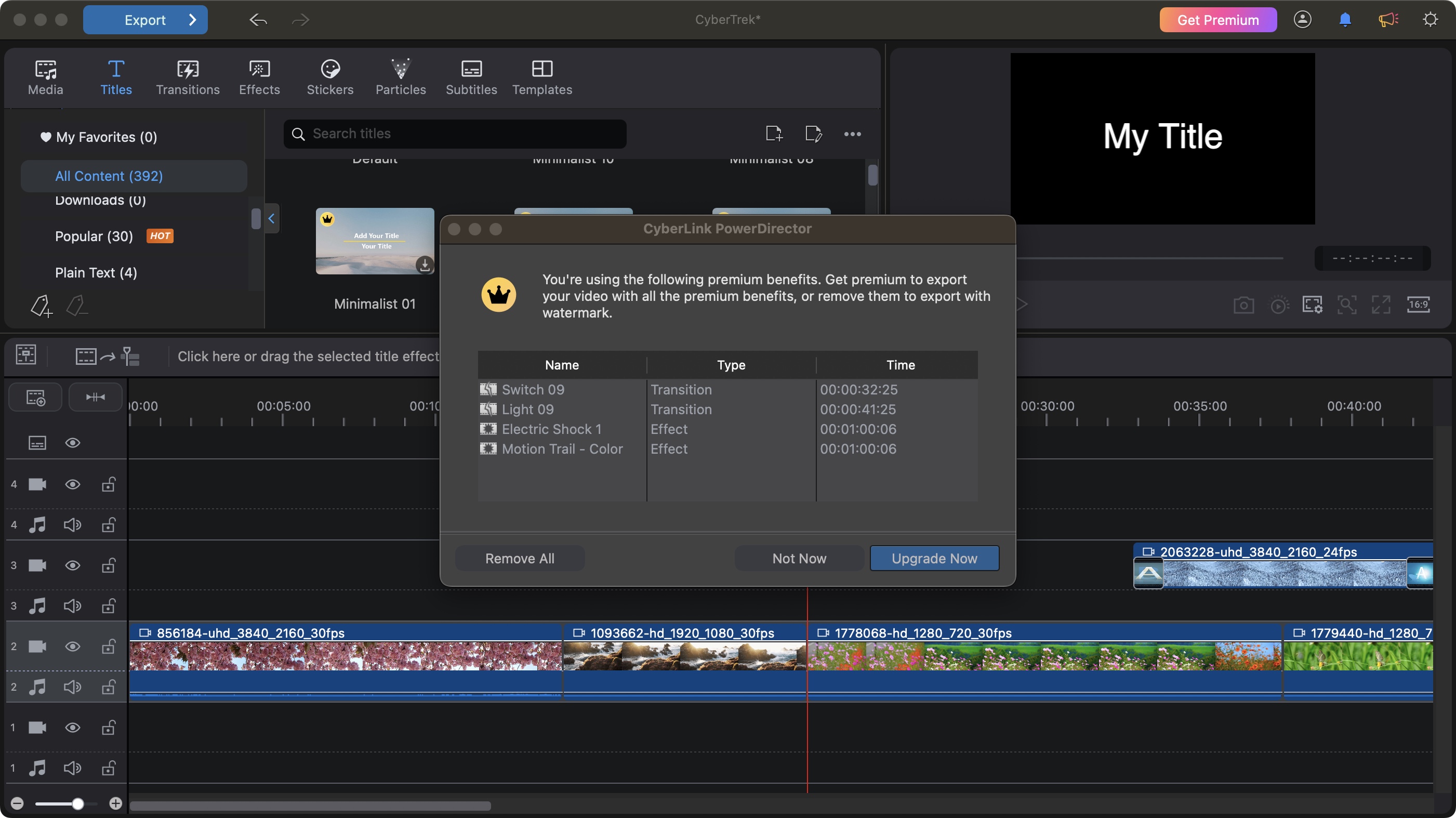The height and width of the screenshot is (818, 1456).
Task: Open the track manager icon
Action: click(34, 397)
